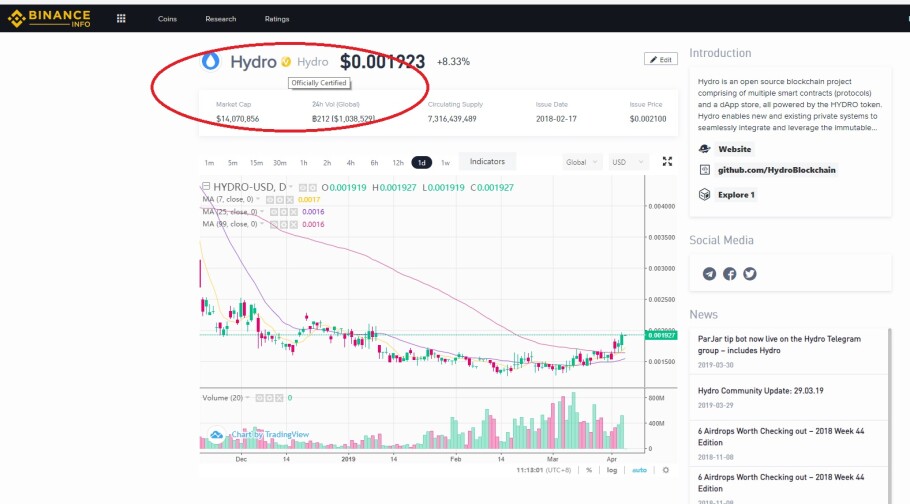Expand Volume (20) dropdown arrow
Screen dimensions: 910x504
248,398
